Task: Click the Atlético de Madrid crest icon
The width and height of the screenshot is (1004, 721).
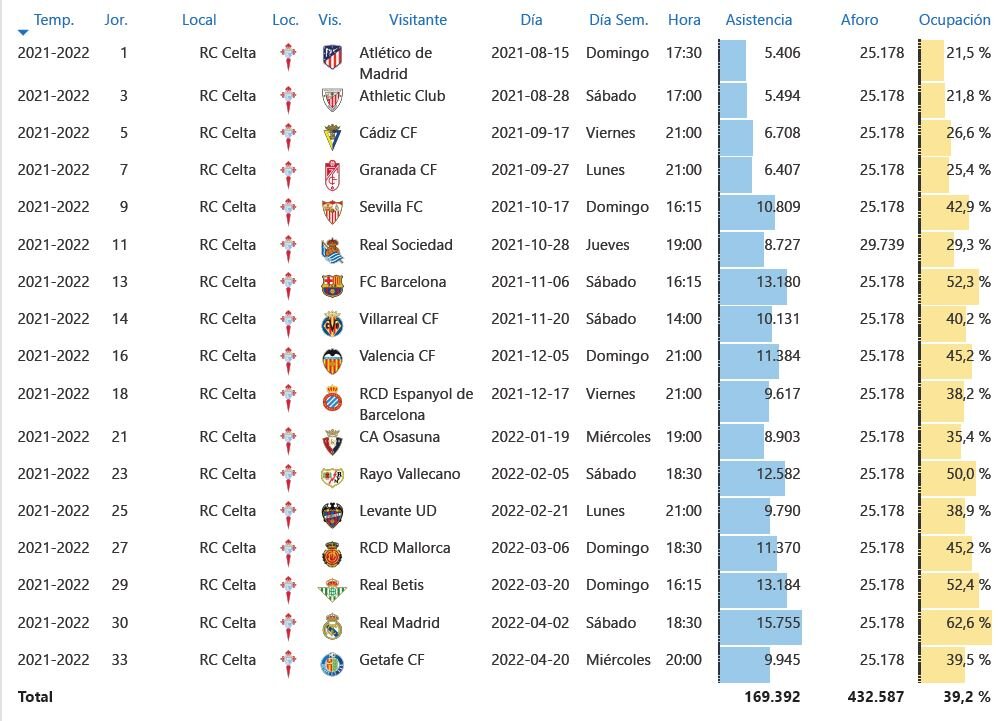Action: click(332, 57)
